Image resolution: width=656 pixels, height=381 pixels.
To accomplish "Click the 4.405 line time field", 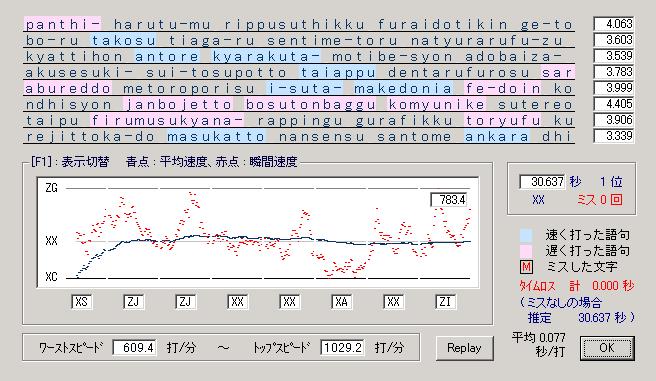I will [613, 104].
